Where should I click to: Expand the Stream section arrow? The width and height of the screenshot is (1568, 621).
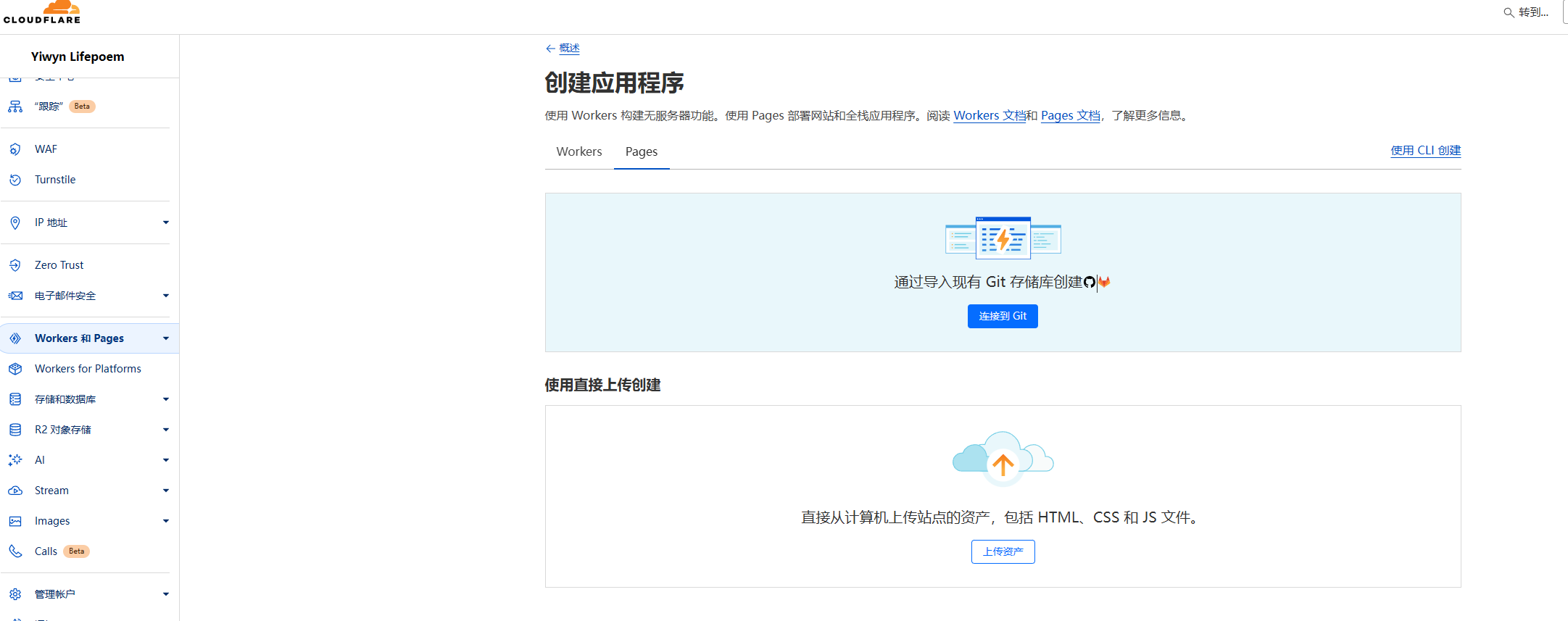[x=166, y=491]
